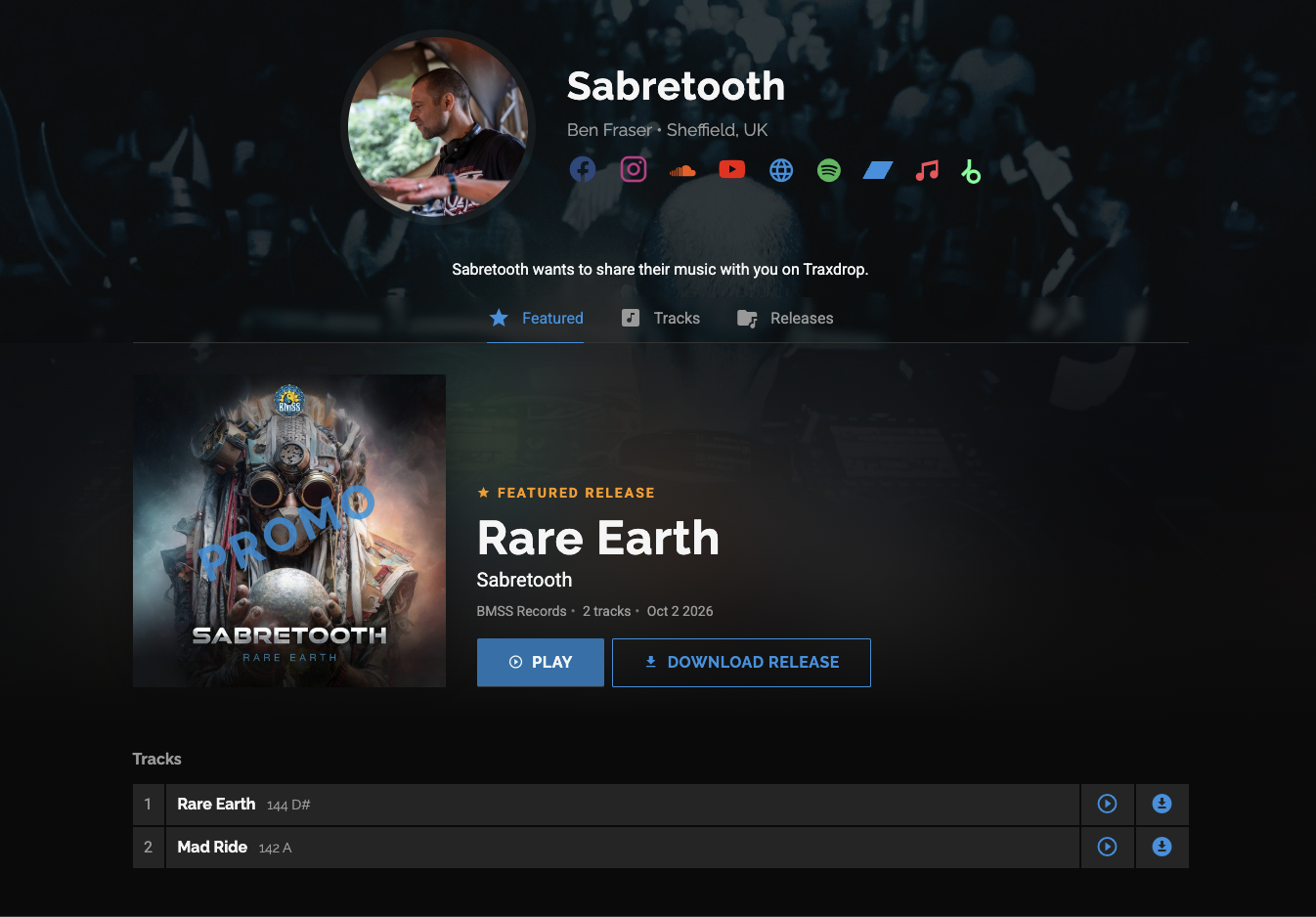The width and height of the screenshot is (1316, 917).
Task: Open the Instagram profile icon
Action: pyautogui.click(x=634, y=170)
